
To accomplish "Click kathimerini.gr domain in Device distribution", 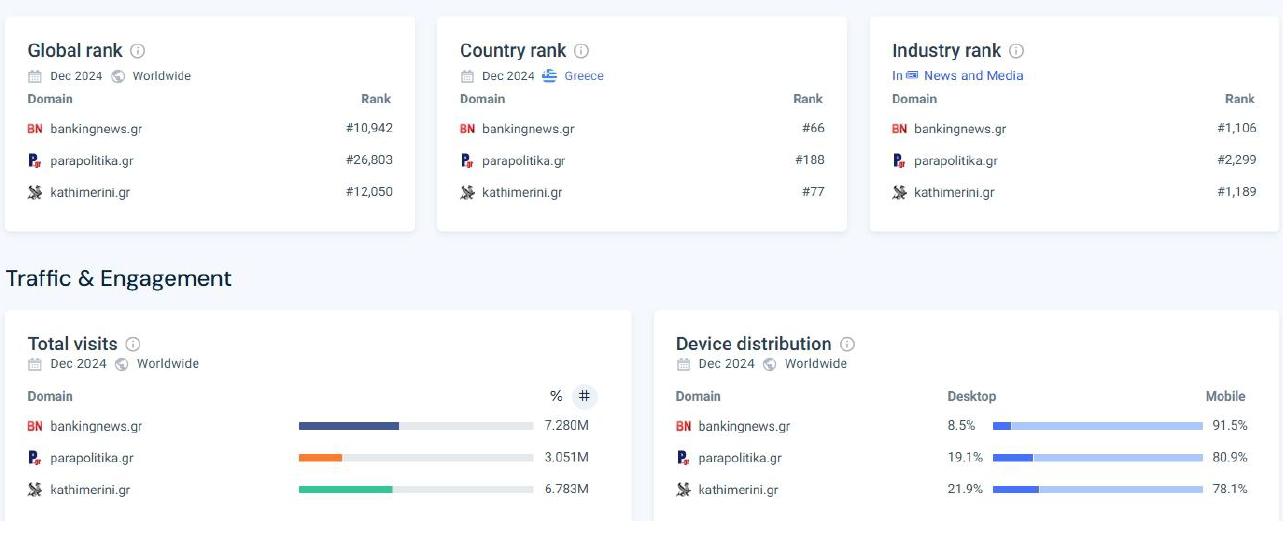I will pos(738,490).
